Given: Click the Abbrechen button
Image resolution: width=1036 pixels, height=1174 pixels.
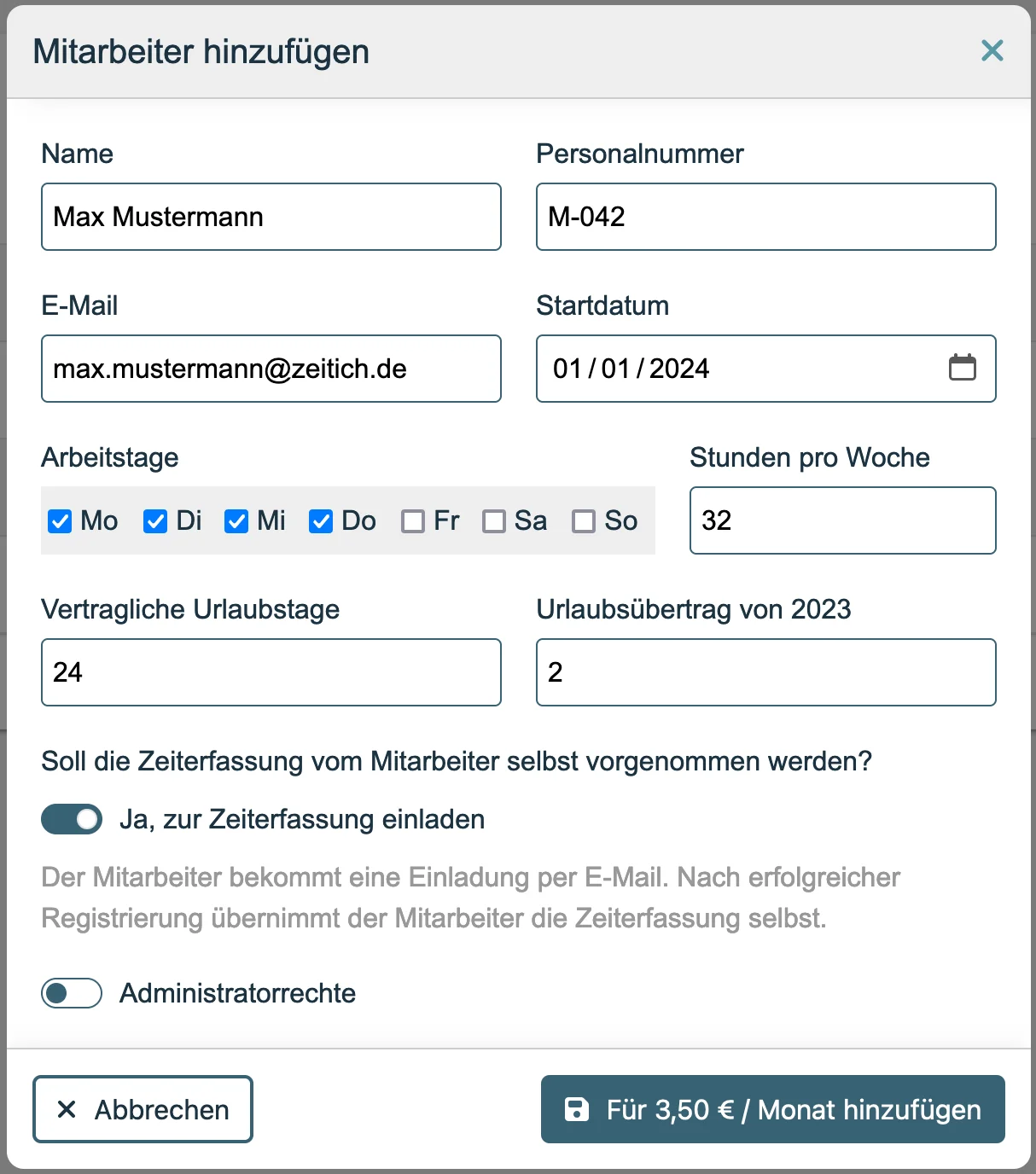Looking at the screenshot, I should tap(143, 1109).
